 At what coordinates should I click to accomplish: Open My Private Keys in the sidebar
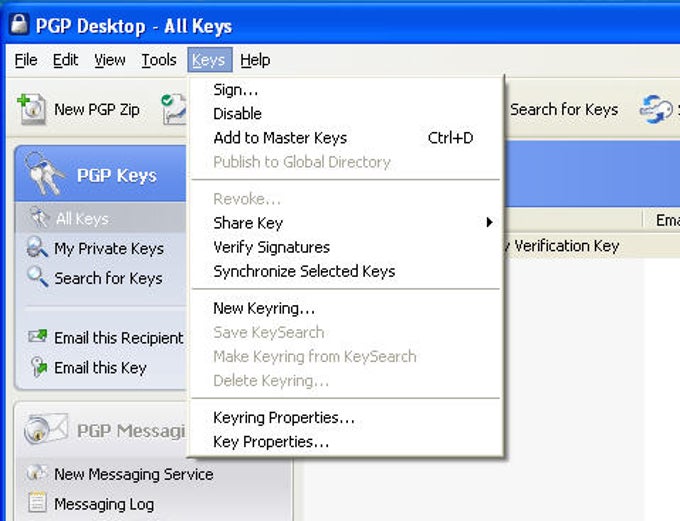point(109,249)
